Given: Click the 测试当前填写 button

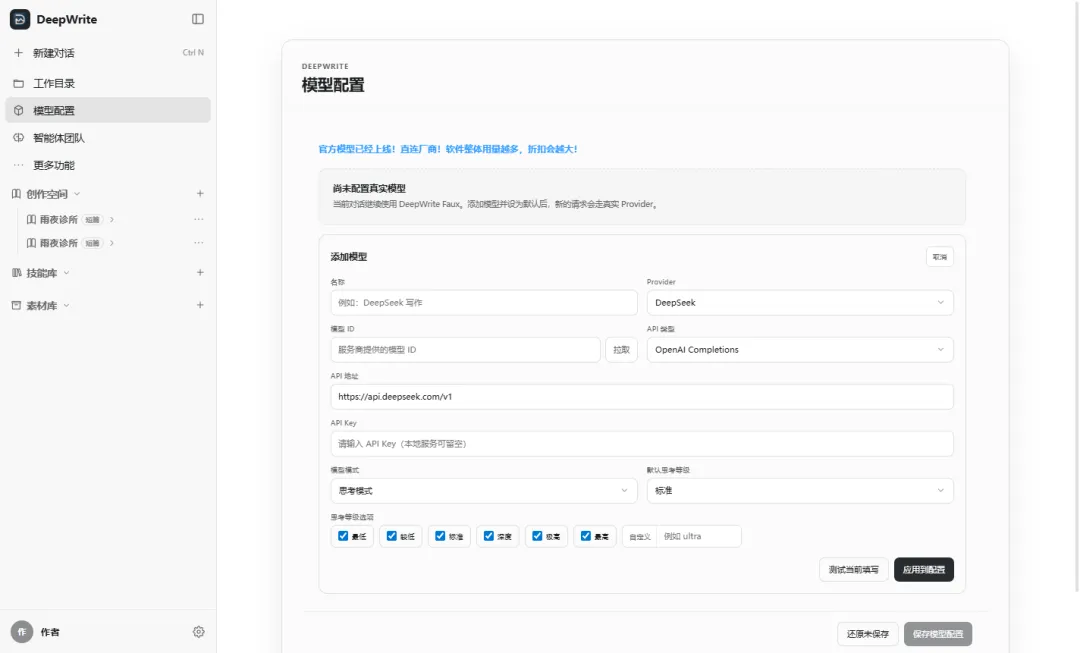Looking at the screenshot, I should 853,570.
